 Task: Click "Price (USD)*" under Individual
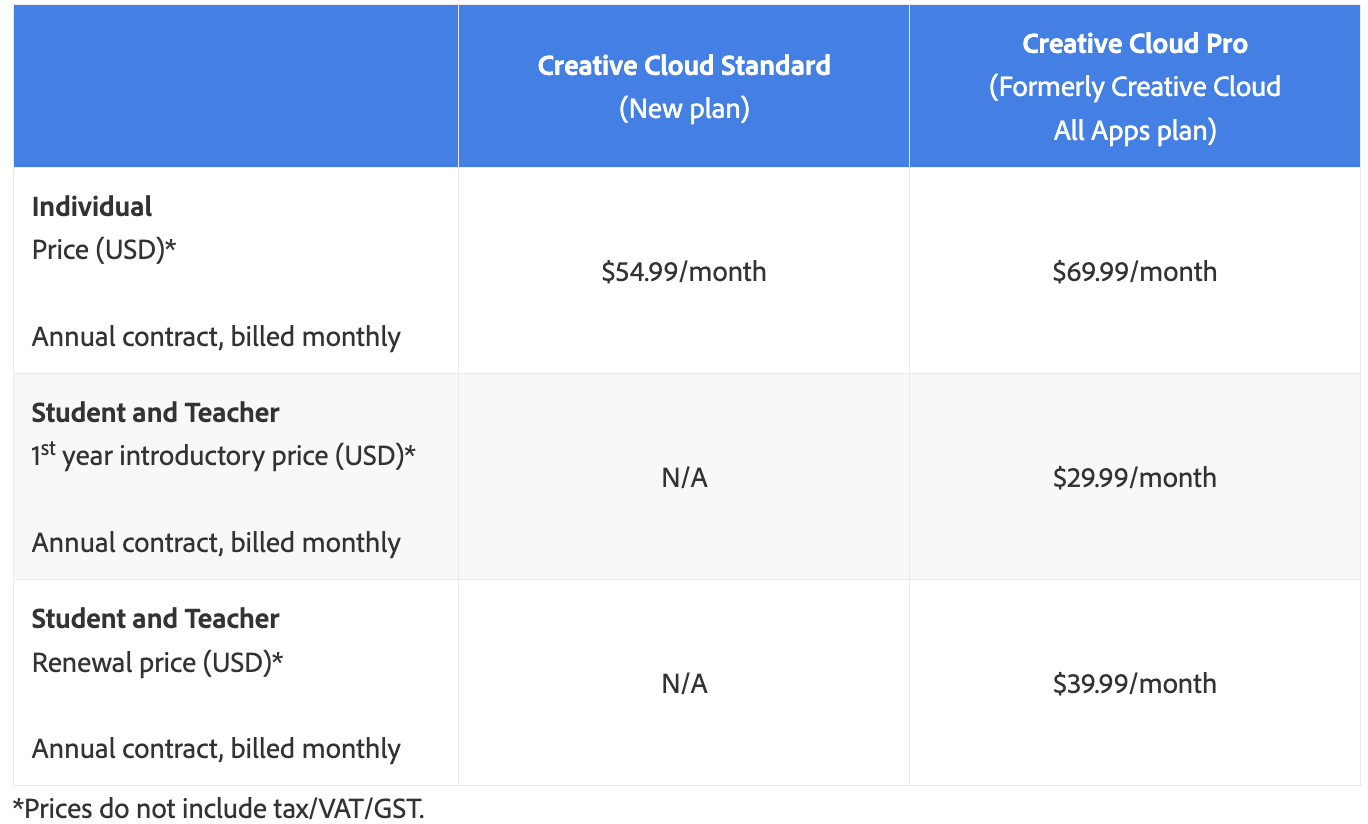(104, 250)
